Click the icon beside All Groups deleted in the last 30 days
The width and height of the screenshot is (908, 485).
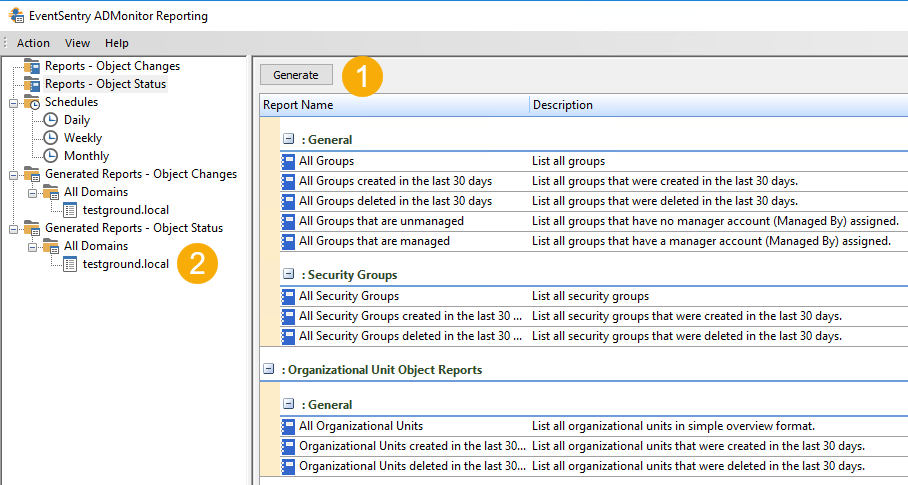(288, 201)
